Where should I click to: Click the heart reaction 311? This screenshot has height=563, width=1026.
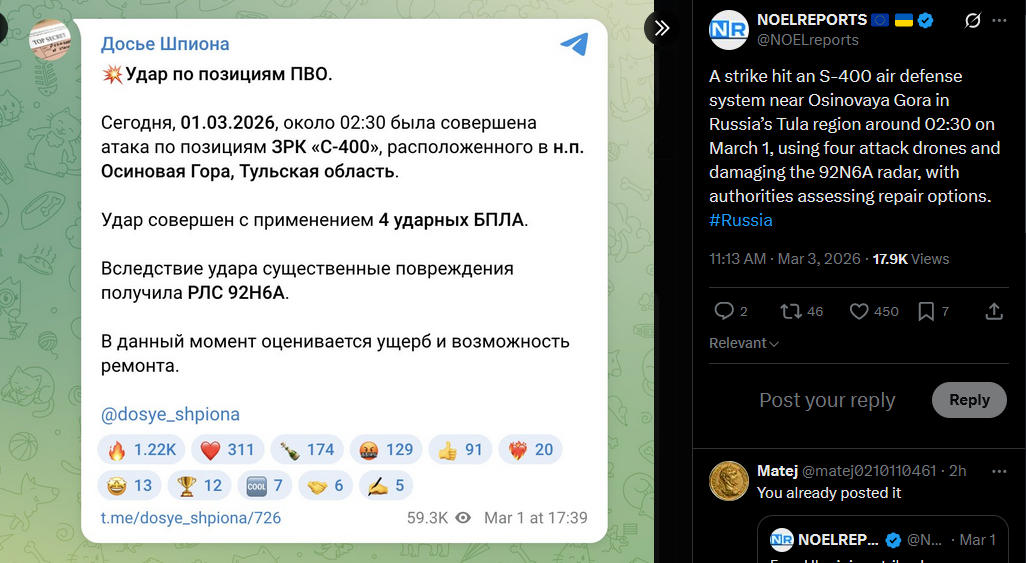tap(227, 450)
